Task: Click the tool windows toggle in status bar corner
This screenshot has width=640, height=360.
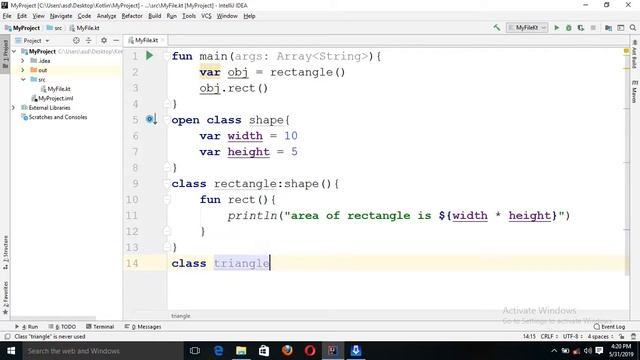Action: (7, 337)
